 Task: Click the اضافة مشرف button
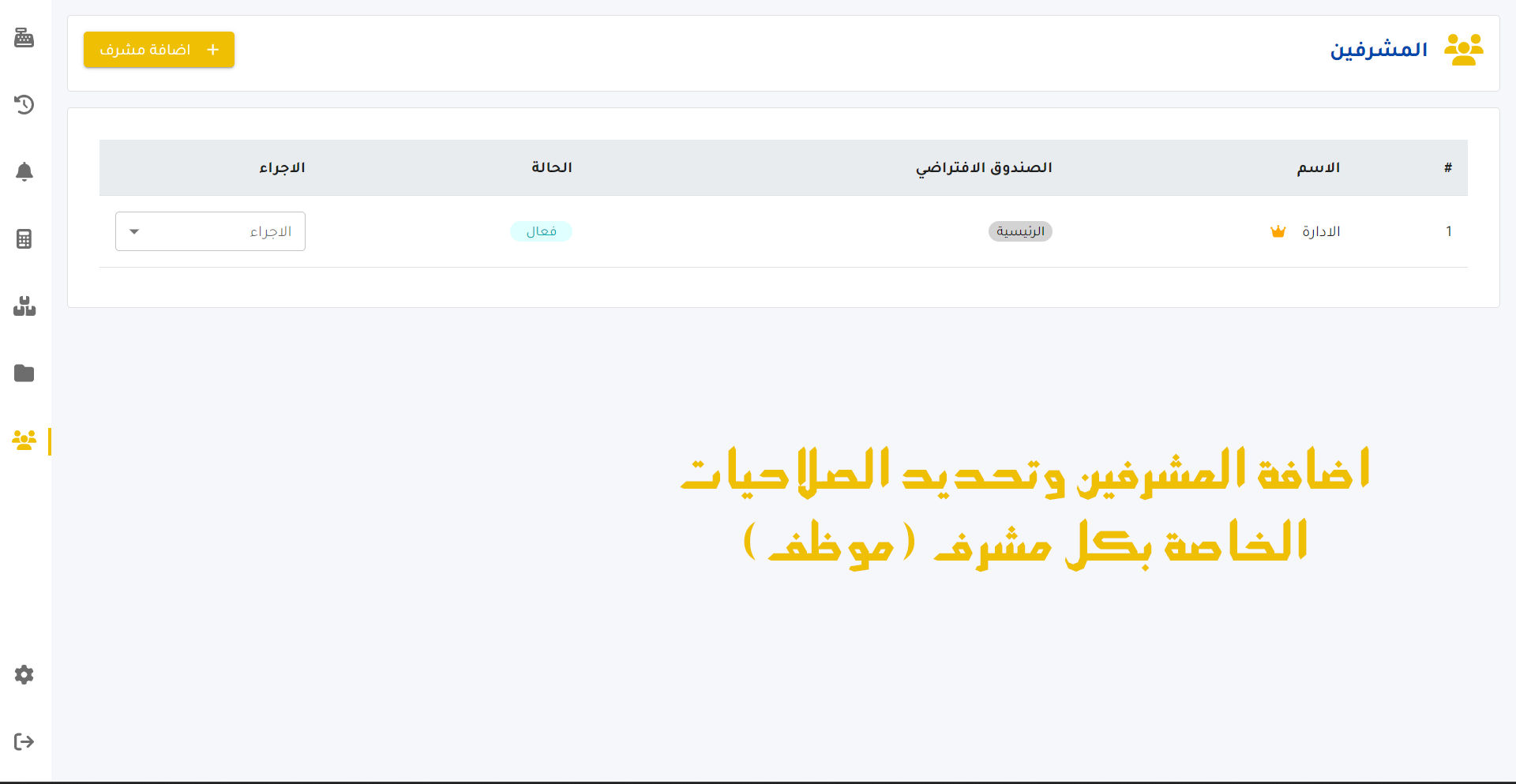(x=159, y=50)
